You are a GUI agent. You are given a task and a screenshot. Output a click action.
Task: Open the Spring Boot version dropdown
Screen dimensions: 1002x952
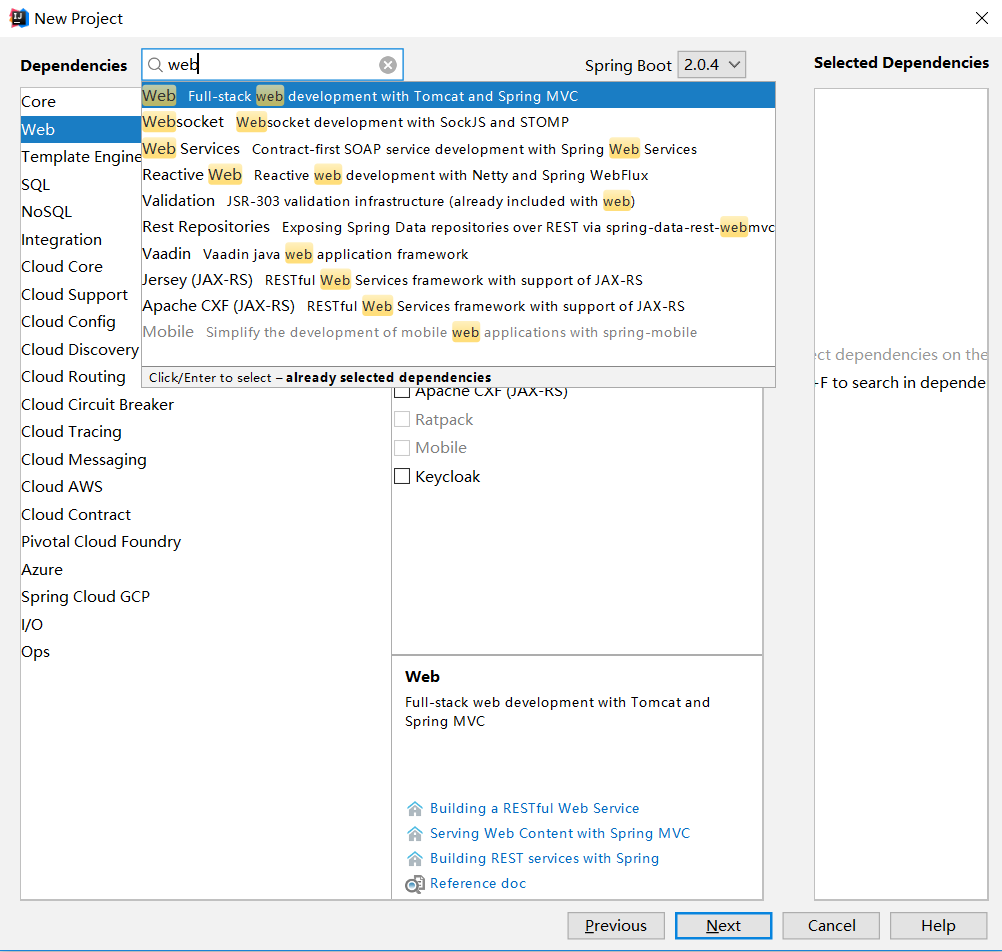tap(711, 65)
